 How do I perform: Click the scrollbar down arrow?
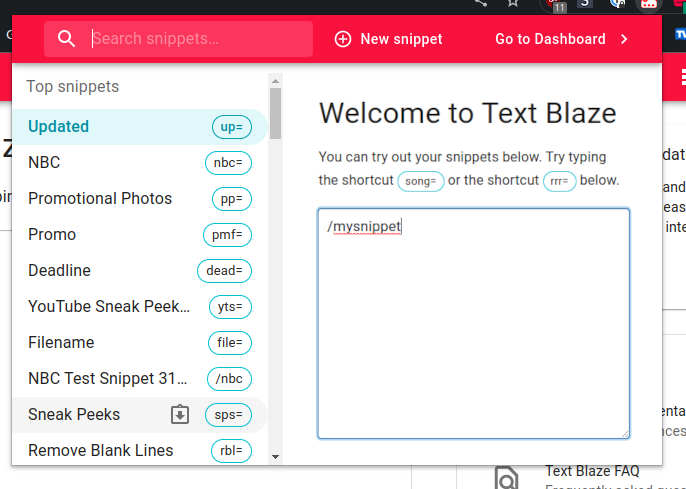(x=275, y=457)
